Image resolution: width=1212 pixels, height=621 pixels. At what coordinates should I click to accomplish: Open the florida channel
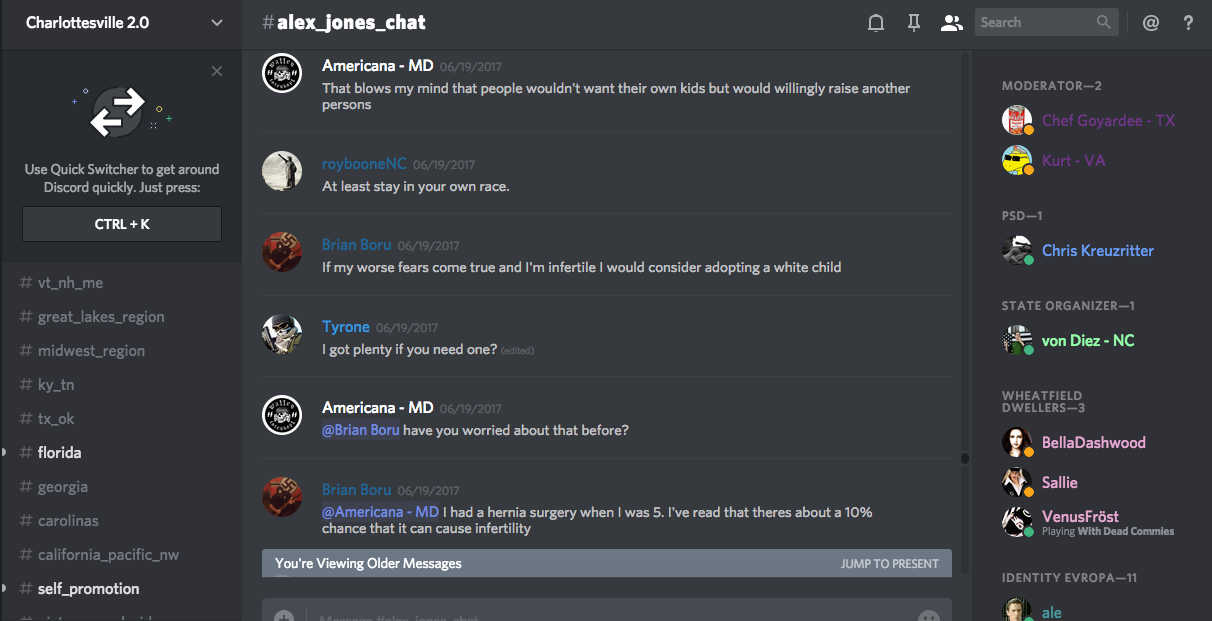[x=59, y=453]
